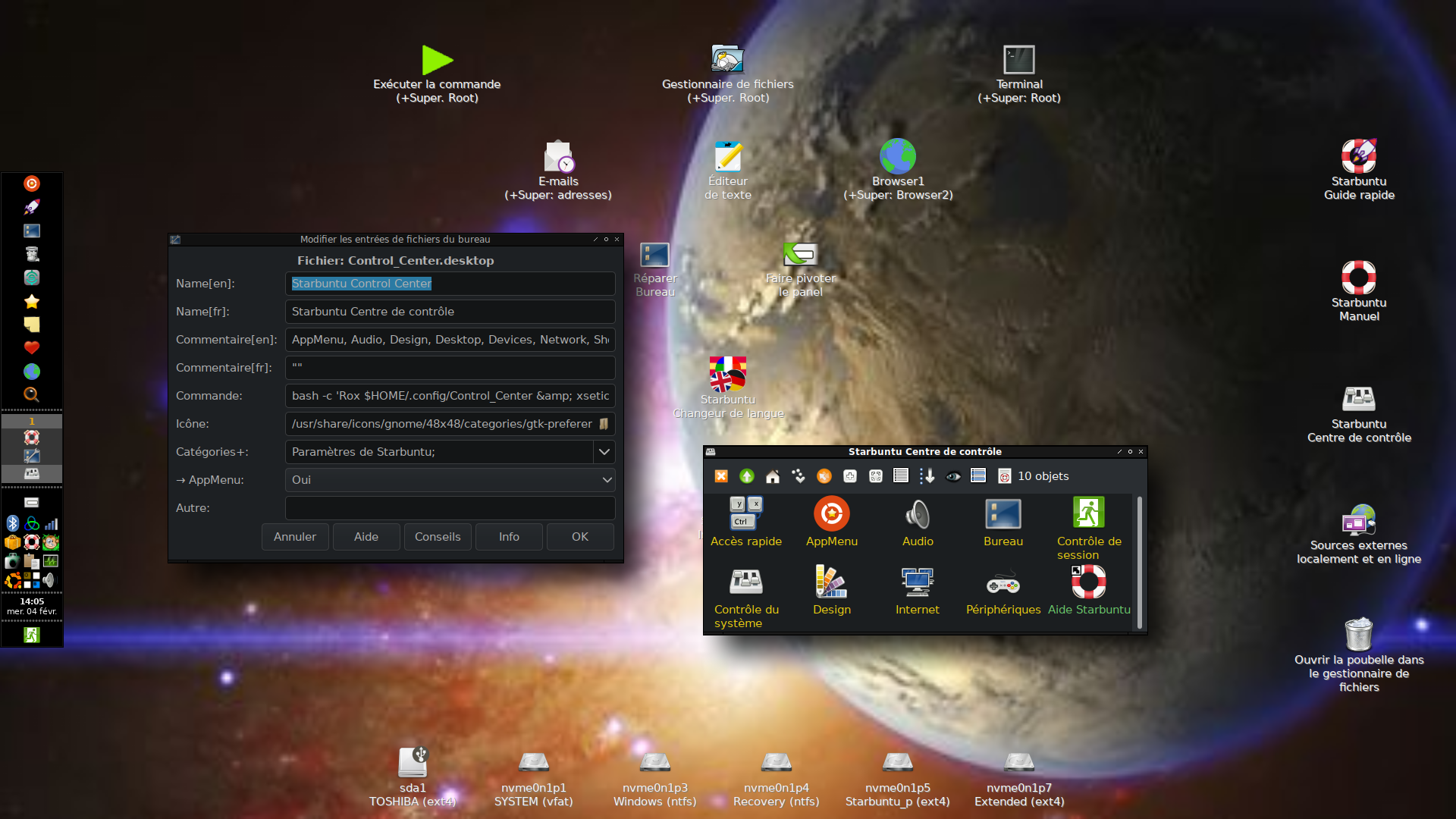1456x819 pixels.
Task: Click the orange close-window icon in ROX toolbar
Action: click(x=721, y=476)
